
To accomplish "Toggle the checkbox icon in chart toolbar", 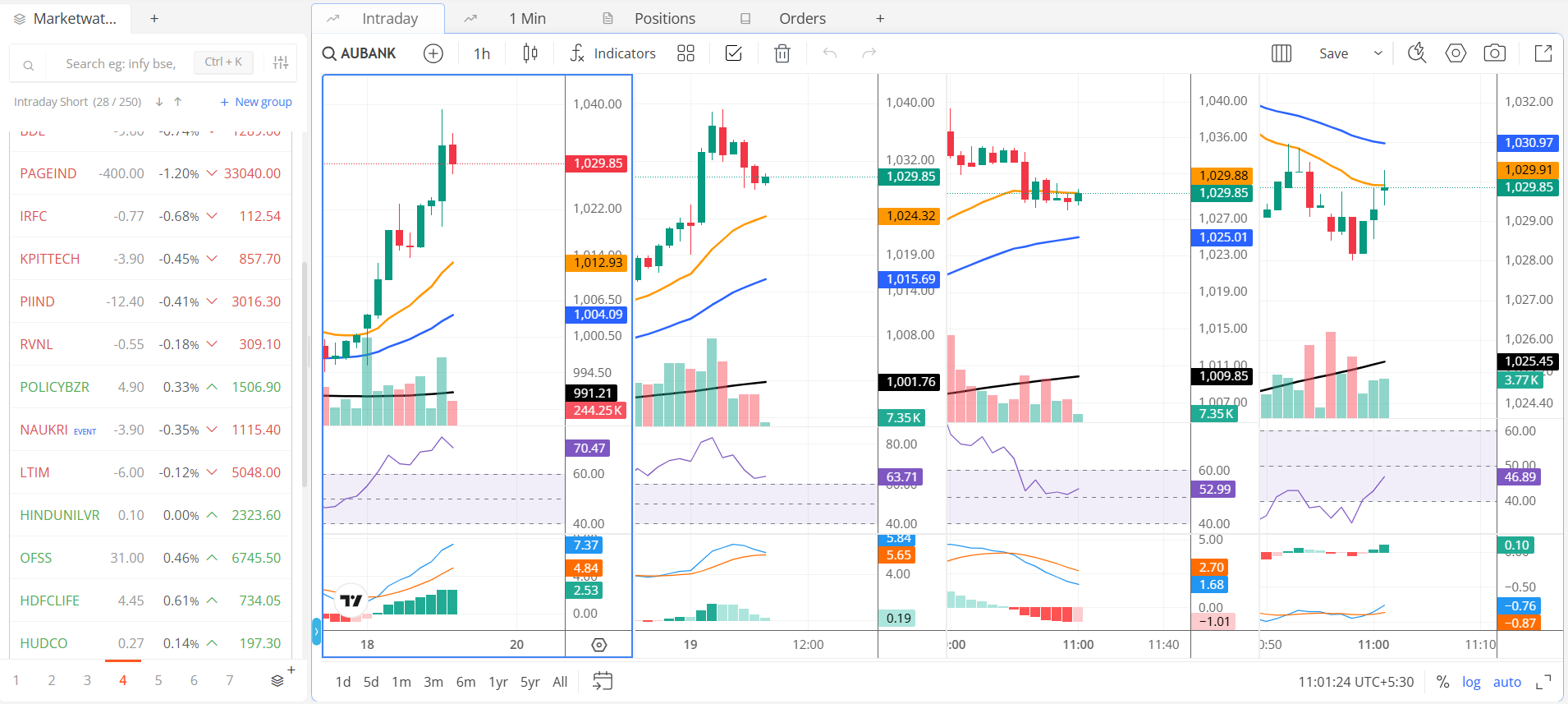I will [733, 53].
